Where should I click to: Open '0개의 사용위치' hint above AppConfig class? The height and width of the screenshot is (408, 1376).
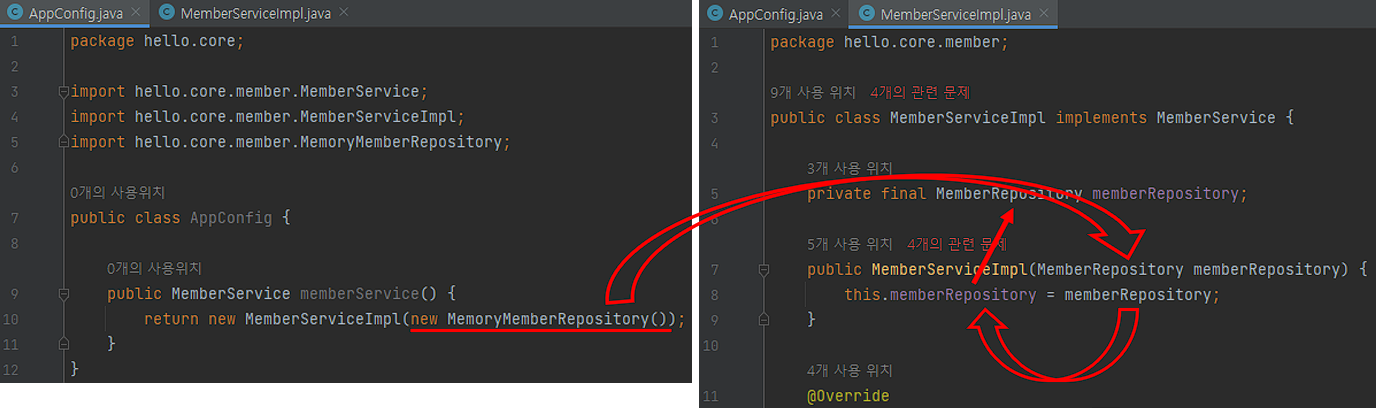pyautogui.click(x=117, y=192)
